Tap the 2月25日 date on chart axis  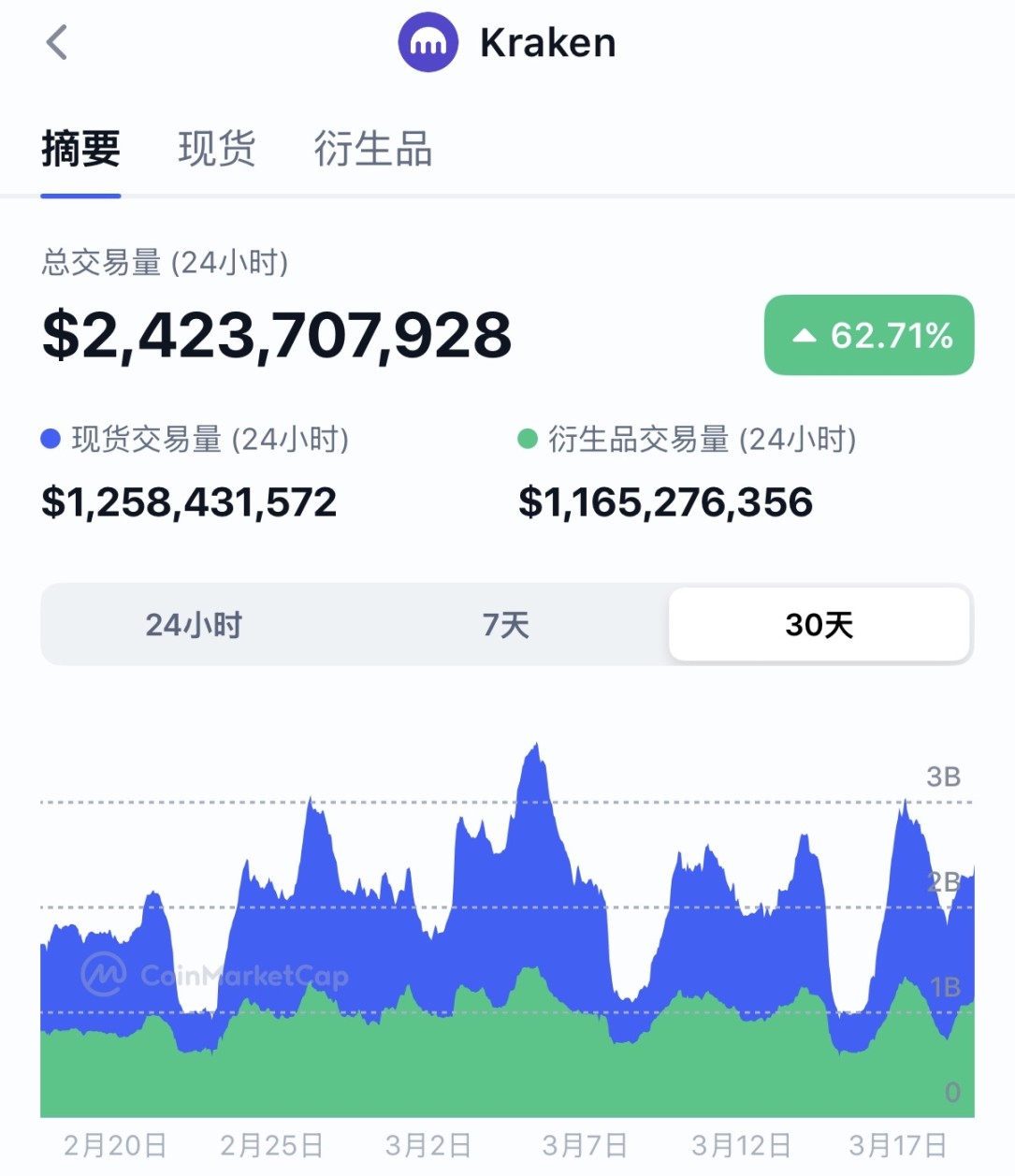(271, 1145)
